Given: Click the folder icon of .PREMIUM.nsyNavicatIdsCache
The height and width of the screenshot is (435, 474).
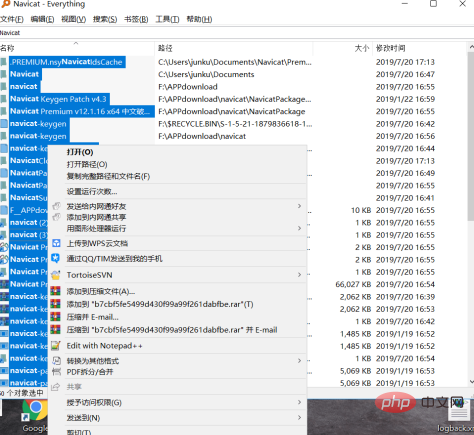Looking at the screenshot, I should pos(4,62).
